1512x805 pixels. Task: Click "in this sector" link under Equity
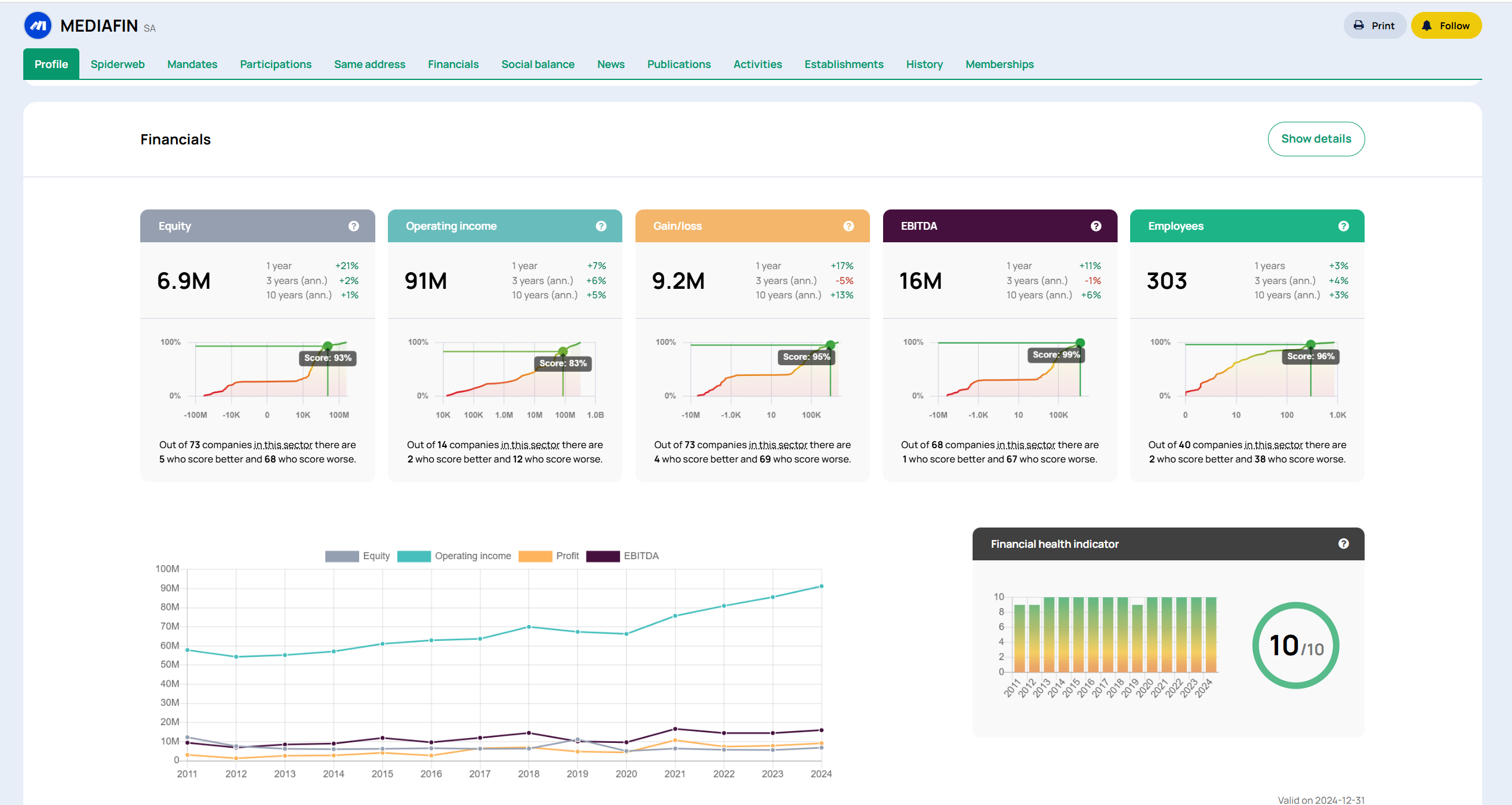283,445
